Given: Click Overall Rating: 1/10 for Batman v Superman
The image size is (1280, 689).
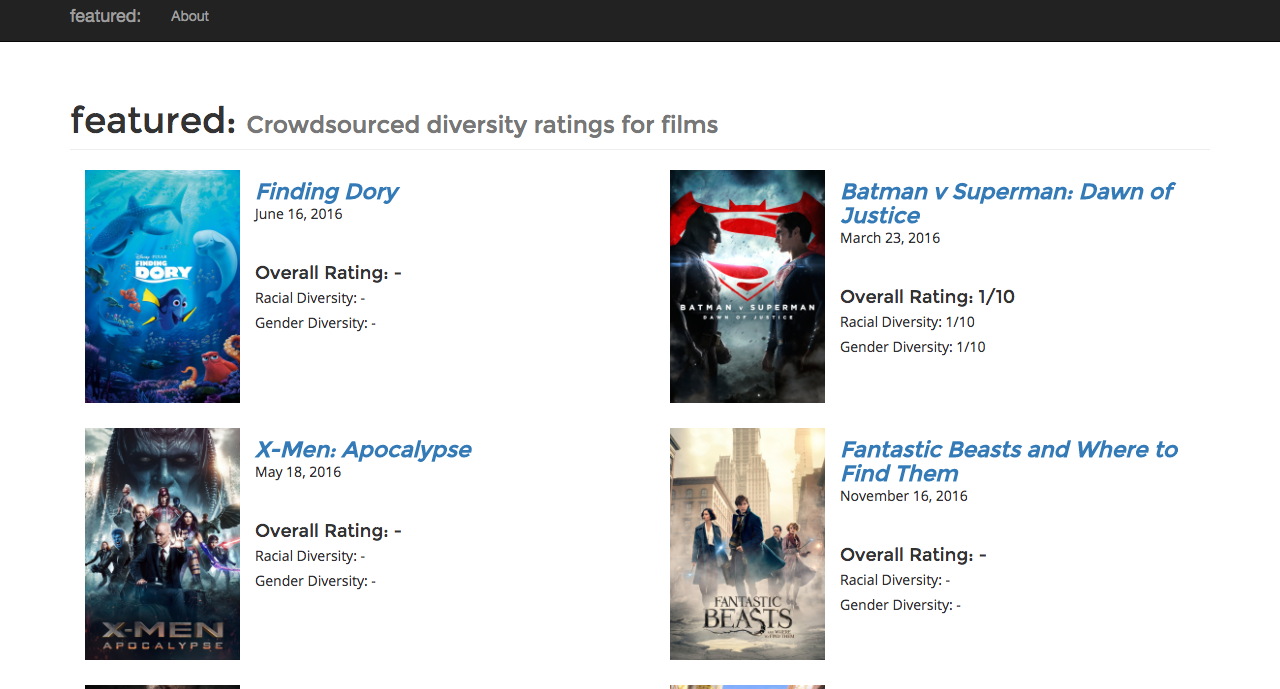Looking at the screenshot, I should [927, 297].
